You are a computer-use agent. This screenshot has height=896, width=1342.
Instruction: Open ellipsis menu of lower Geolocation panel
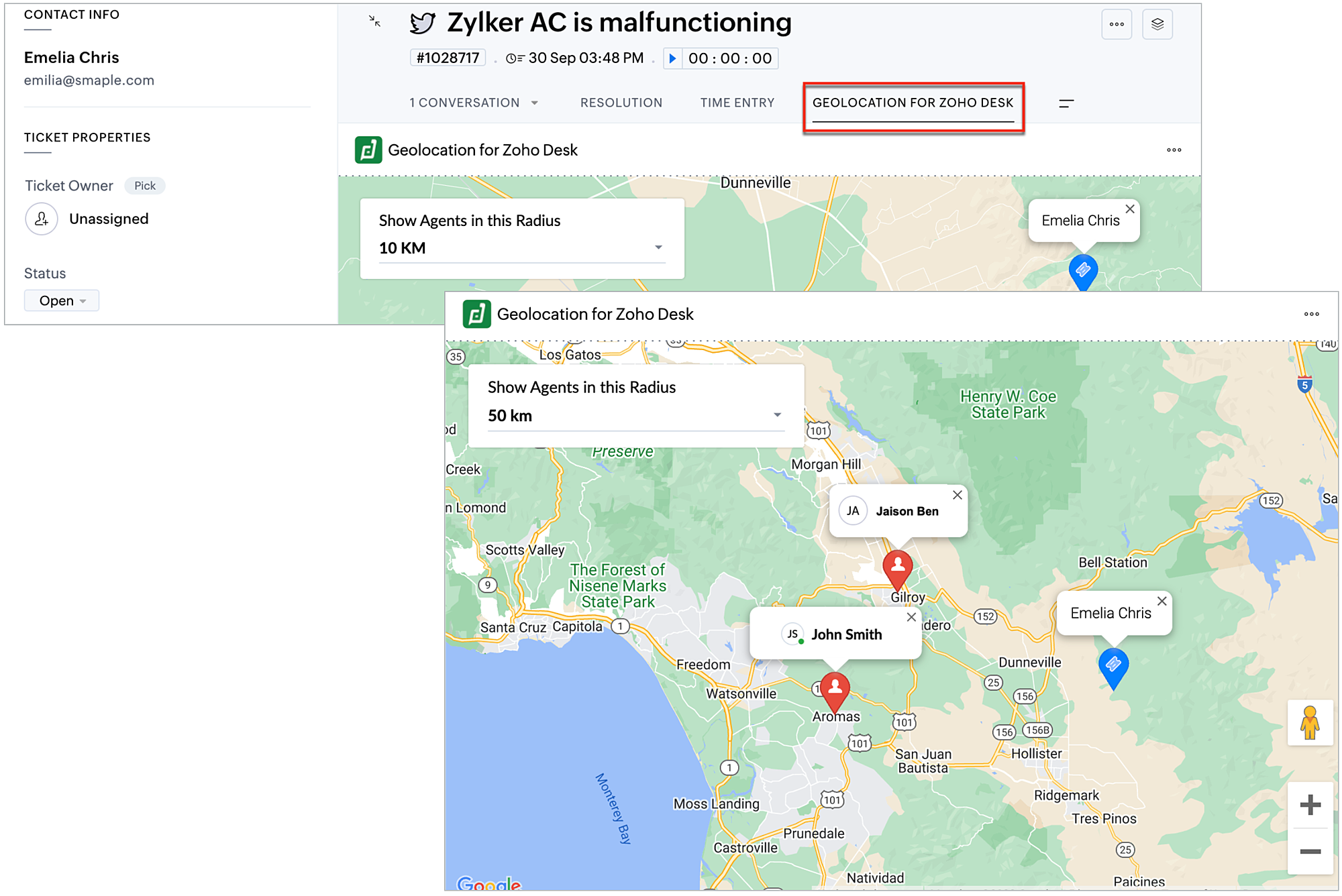click(x=1312, y=314)
